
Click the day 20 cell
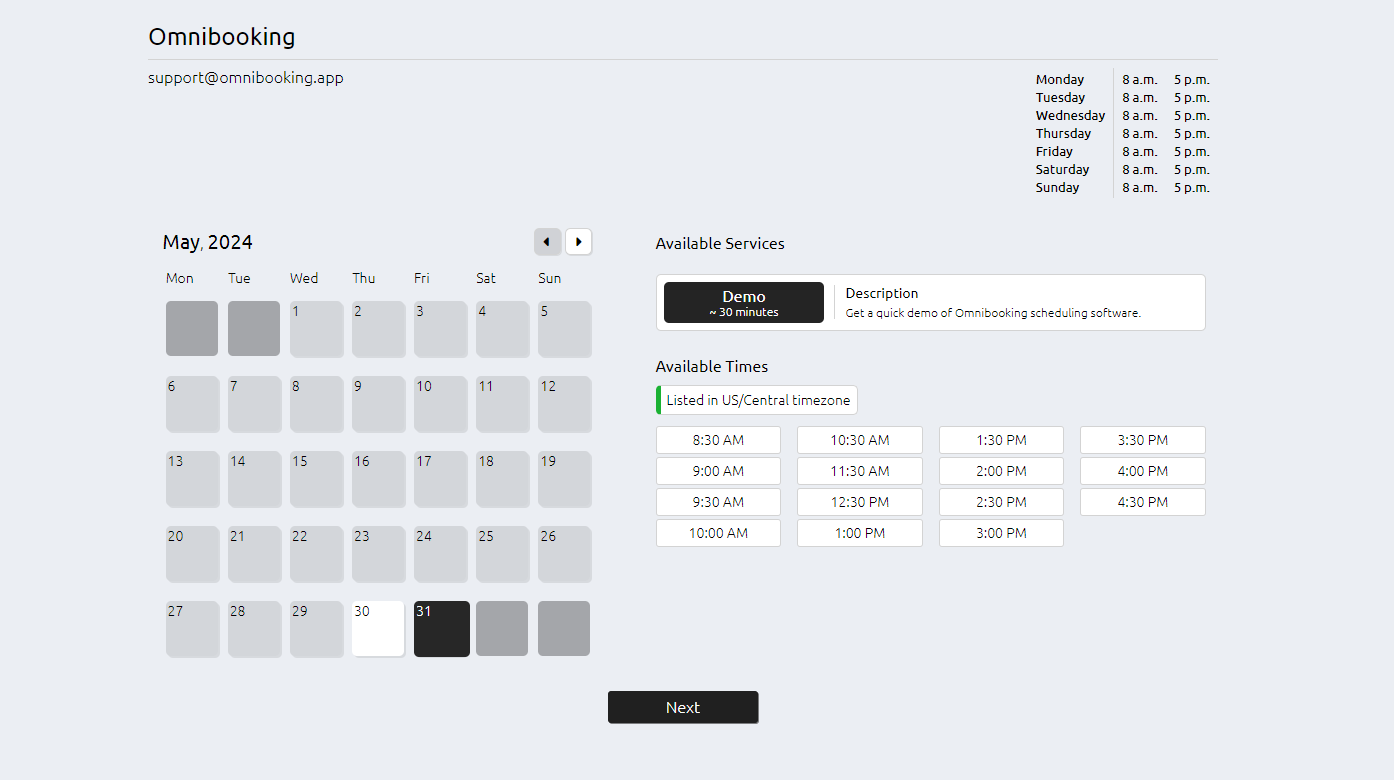pos(192,554)
